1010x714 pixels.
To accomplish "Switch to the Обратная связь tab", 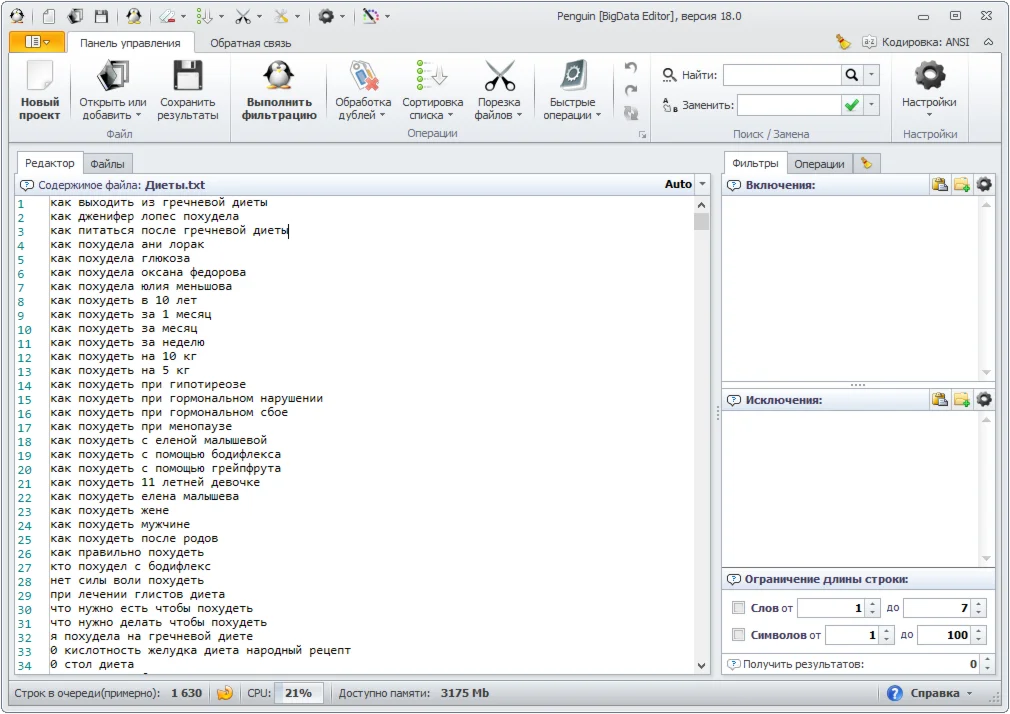I will point(248,43).
